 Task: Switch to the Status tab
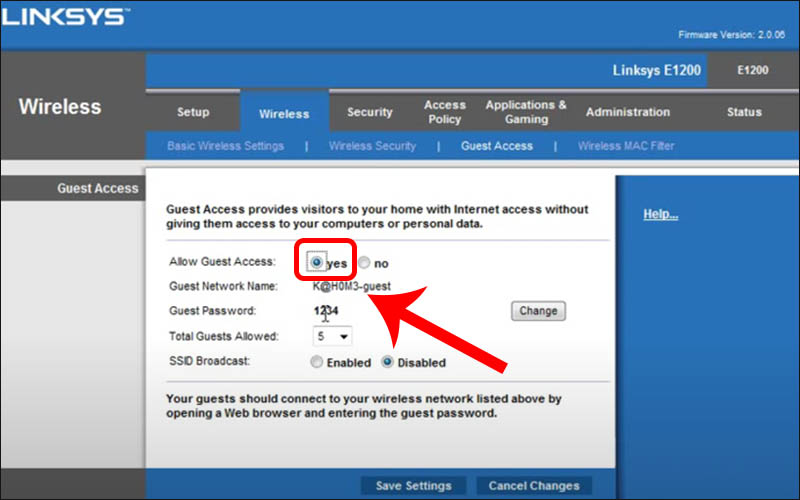click(x=744, y=112)
